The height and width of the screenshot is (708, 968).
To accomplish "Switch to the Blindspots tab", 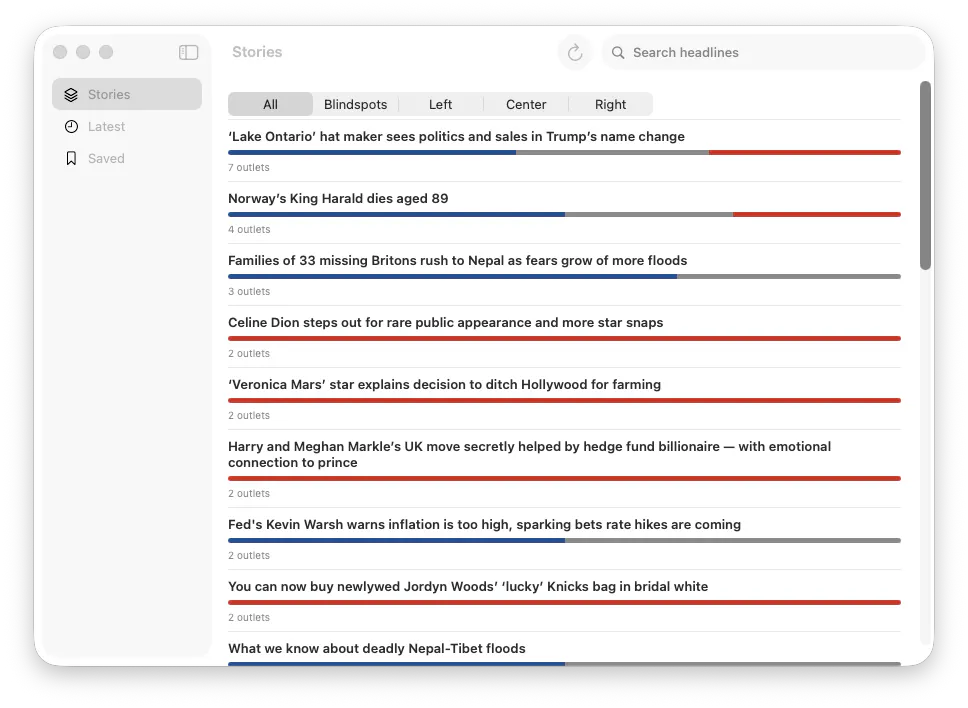I will [356, 104].
